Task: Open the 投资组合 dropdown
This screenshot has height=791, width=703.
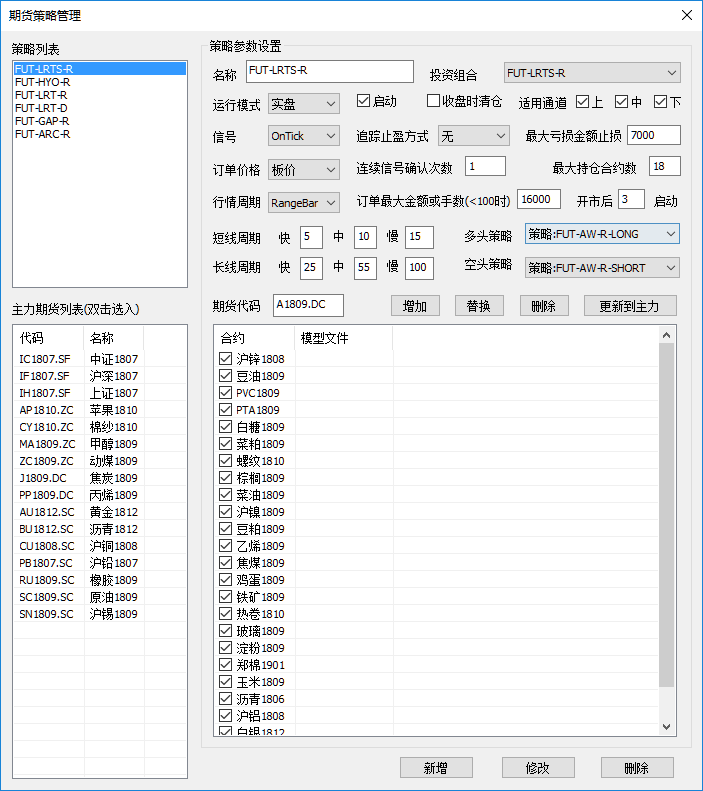Action: coord(592,73)
